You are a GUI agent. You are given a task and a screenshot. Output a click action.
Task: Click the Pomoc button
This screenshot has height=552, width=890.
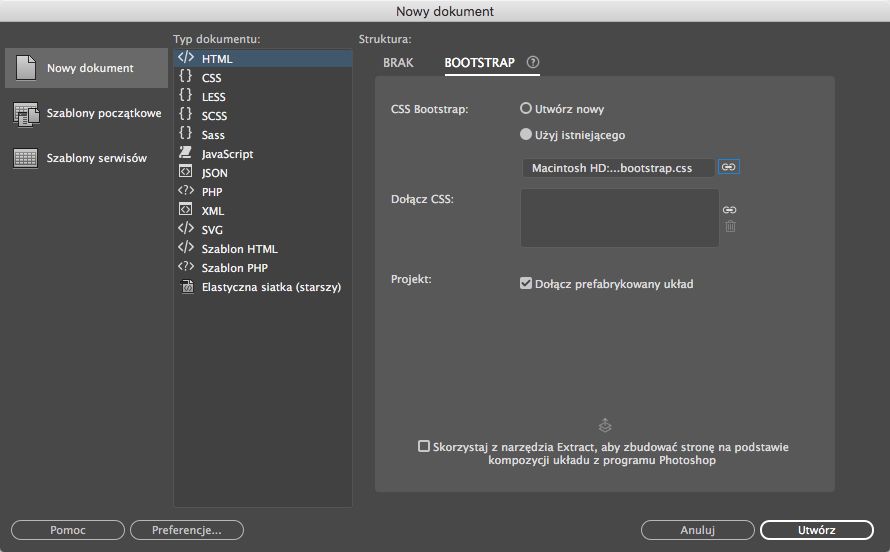pyautogui.click(x=68, y=530)
